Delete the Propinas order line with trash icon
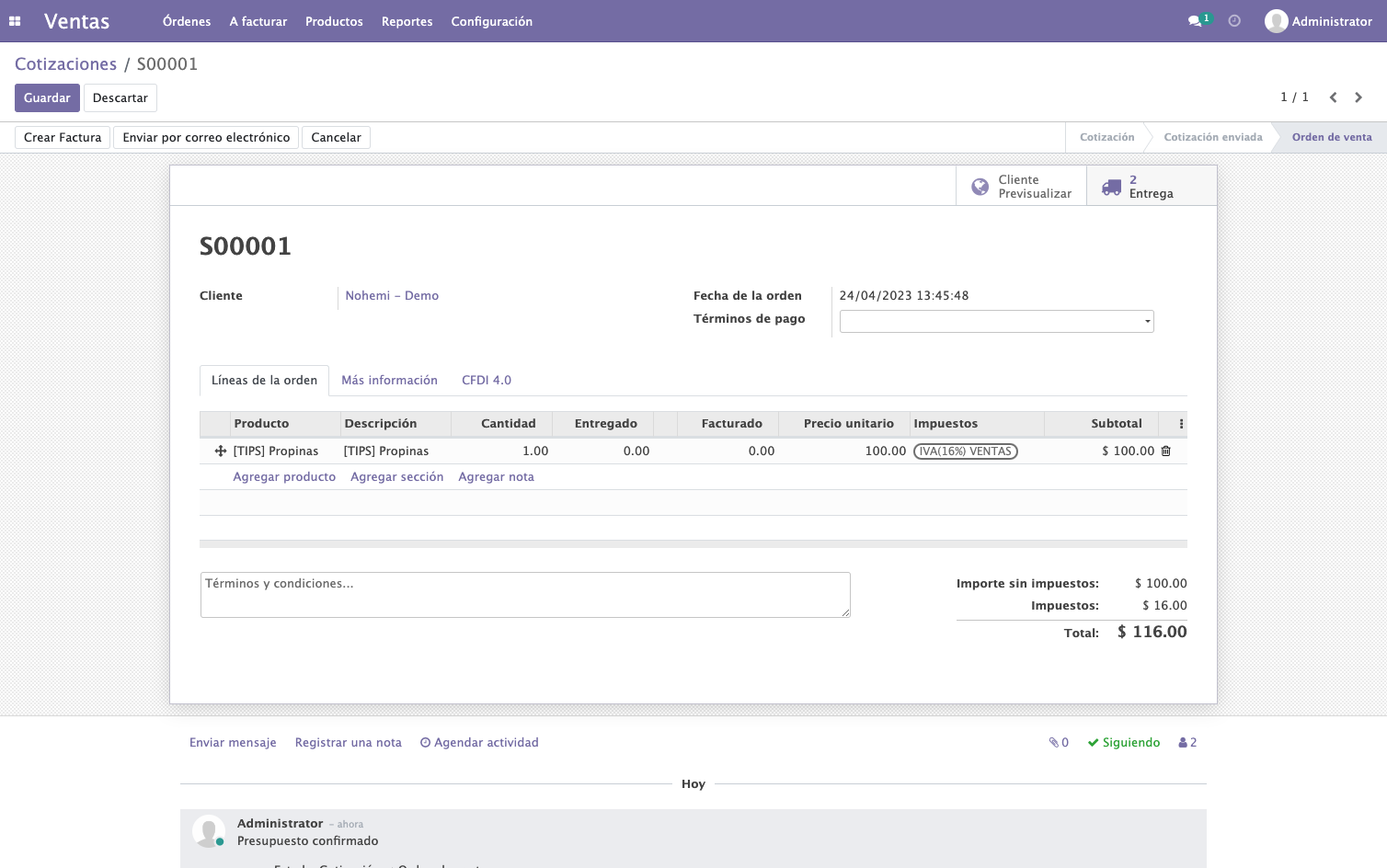 pos(1166,451)
